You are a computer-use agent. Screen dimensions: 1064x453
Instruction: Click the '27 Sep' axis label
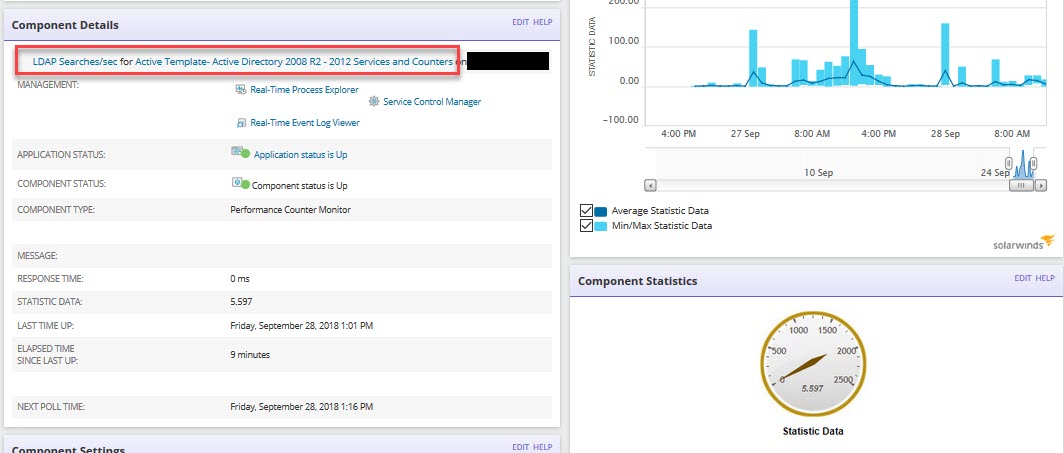[x=745, y=134]
